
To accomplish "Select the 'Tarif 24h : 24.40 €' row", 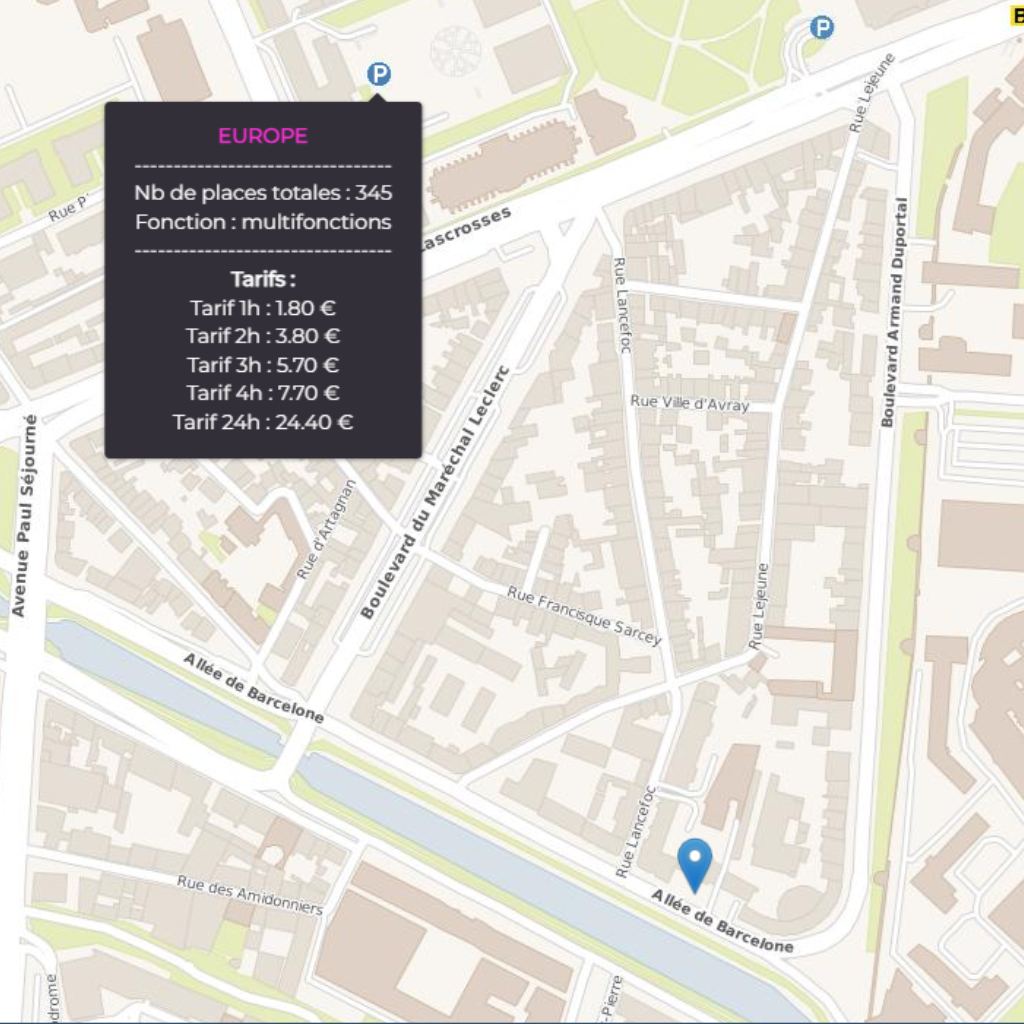I will coord(263,422).
